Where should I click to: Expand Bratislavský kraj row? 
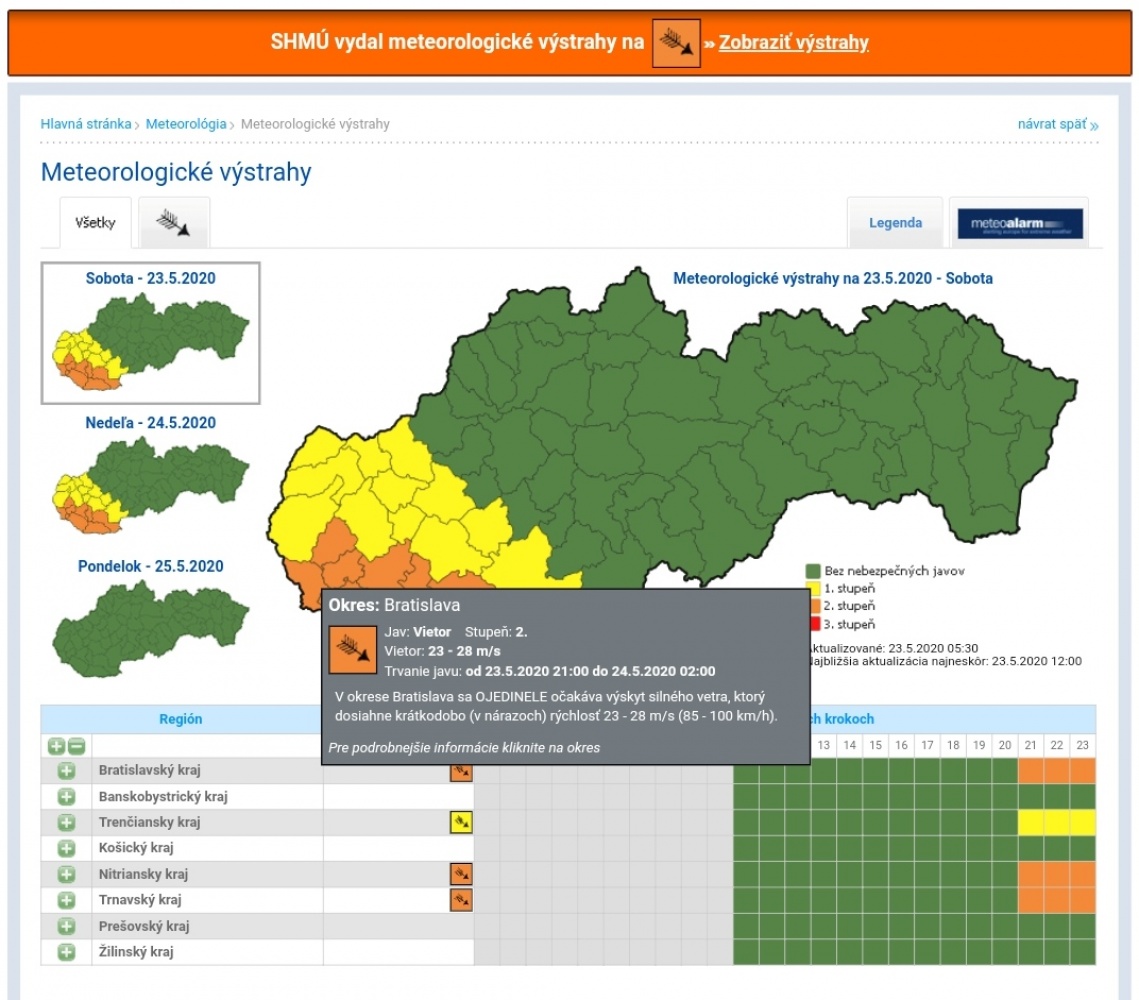point(67,771)
